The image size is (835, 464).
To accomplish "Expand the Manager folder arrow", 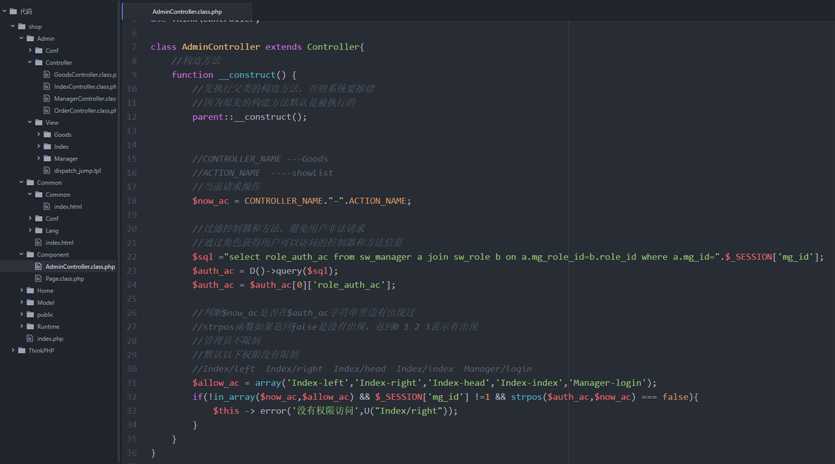I will (x=38, y=158).
